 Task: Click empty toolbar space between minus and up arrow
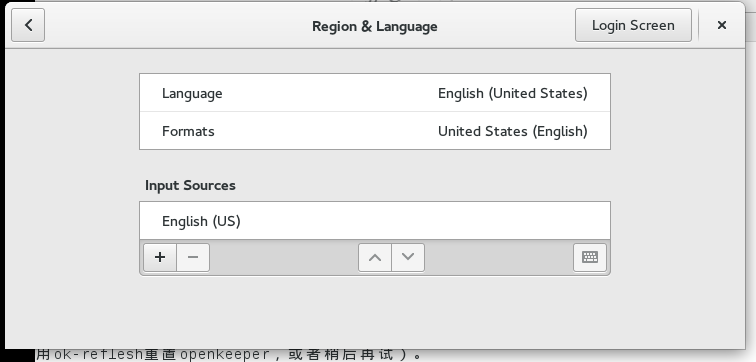click(x=284, y=257)
